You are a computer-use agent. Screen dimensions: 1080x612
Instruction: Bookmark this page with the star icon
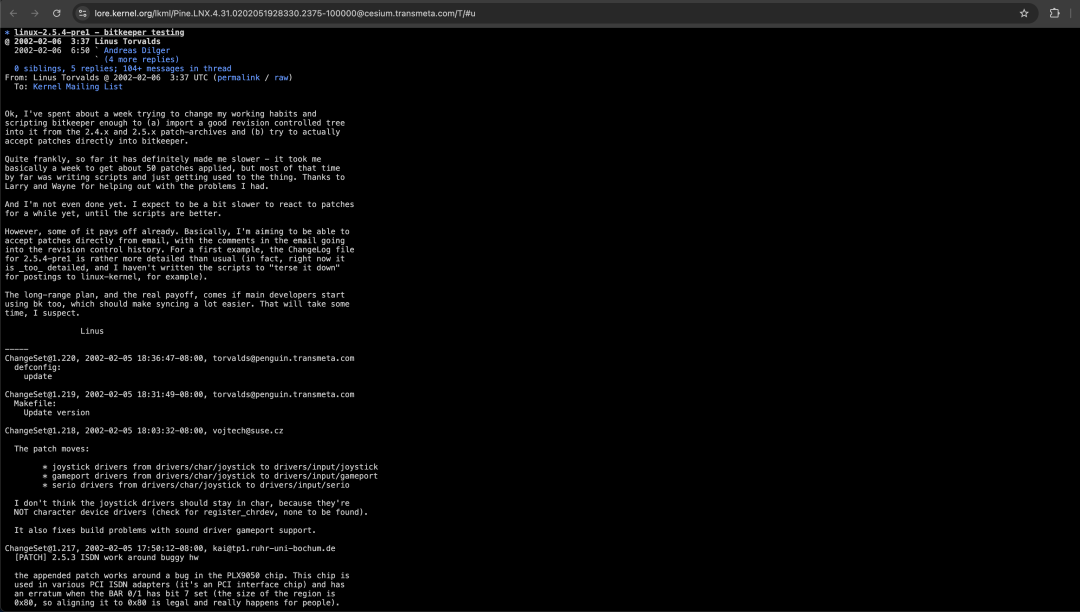point(1024,13)
